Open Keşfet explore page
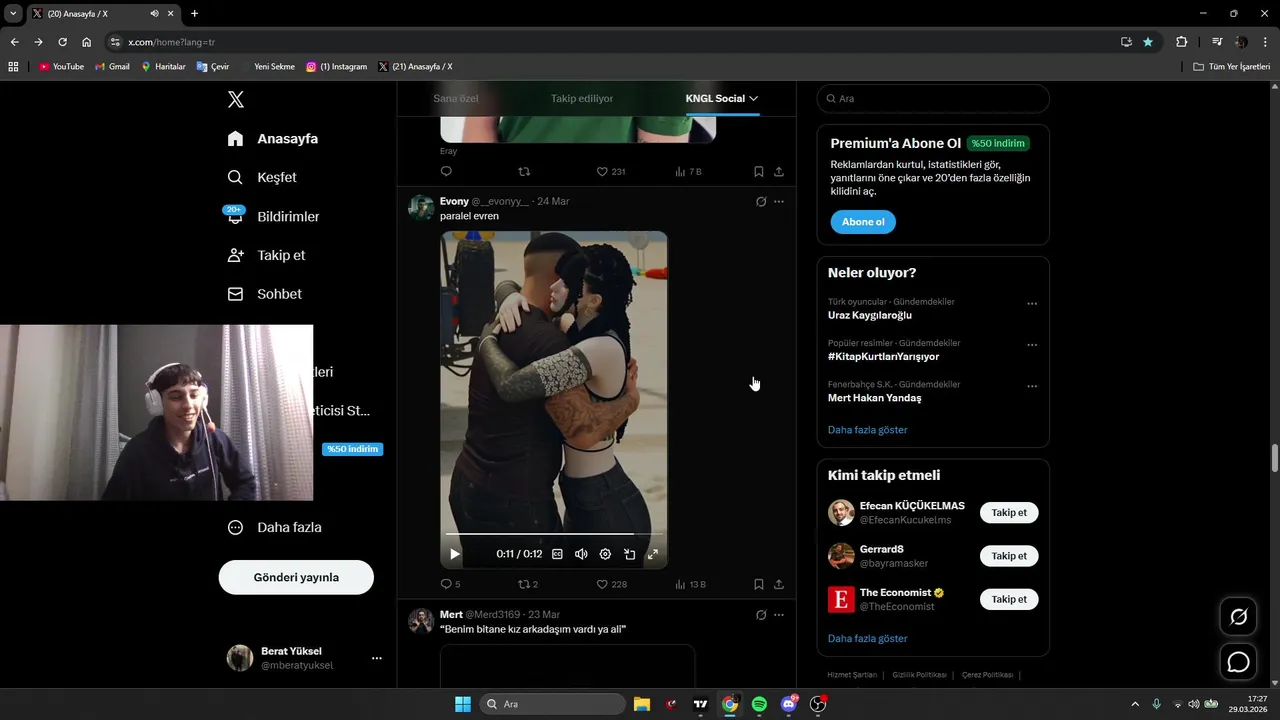 tap(262, 177)
